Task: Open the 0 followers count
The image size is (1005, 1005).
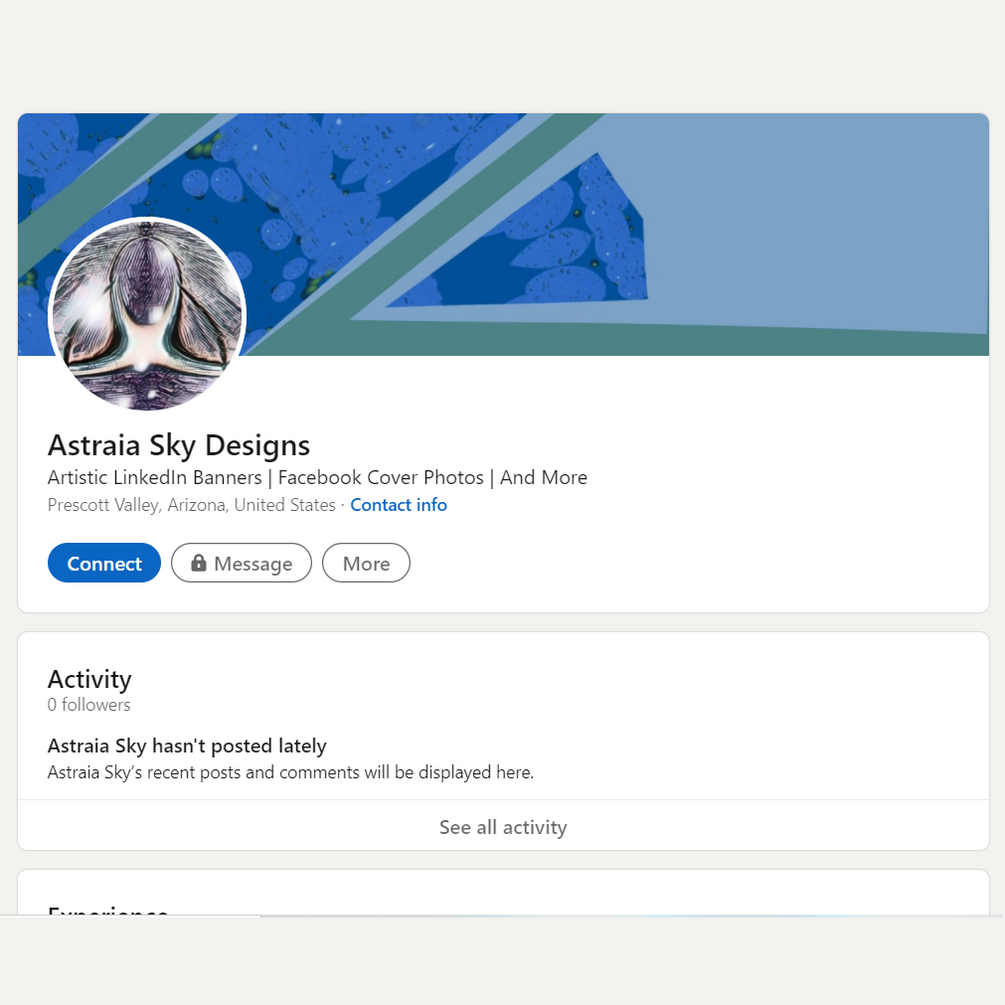Action: click(89, 705)
